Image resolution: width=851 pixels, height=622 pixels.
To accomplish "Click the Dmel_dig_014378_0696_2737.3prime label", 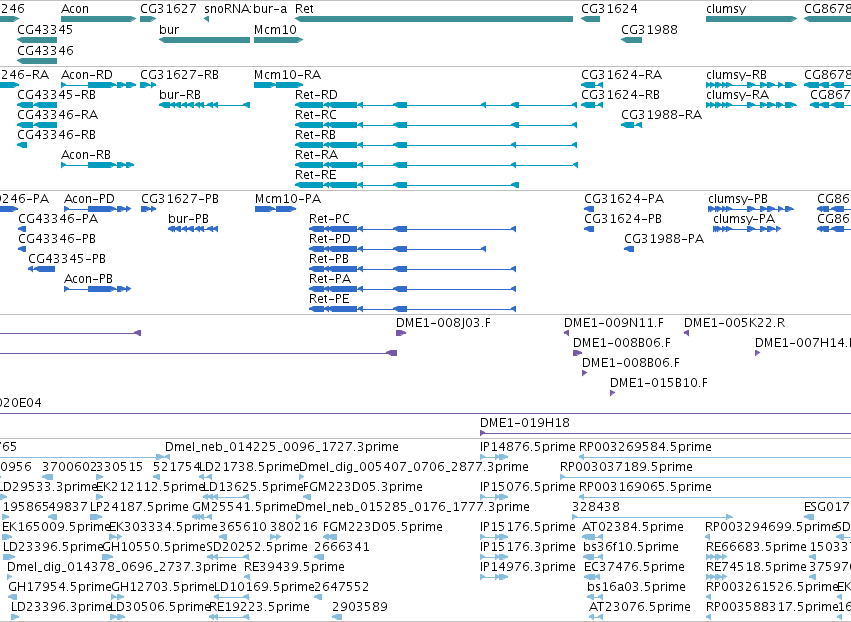I will pyautogui.click(x=122, y=567).
